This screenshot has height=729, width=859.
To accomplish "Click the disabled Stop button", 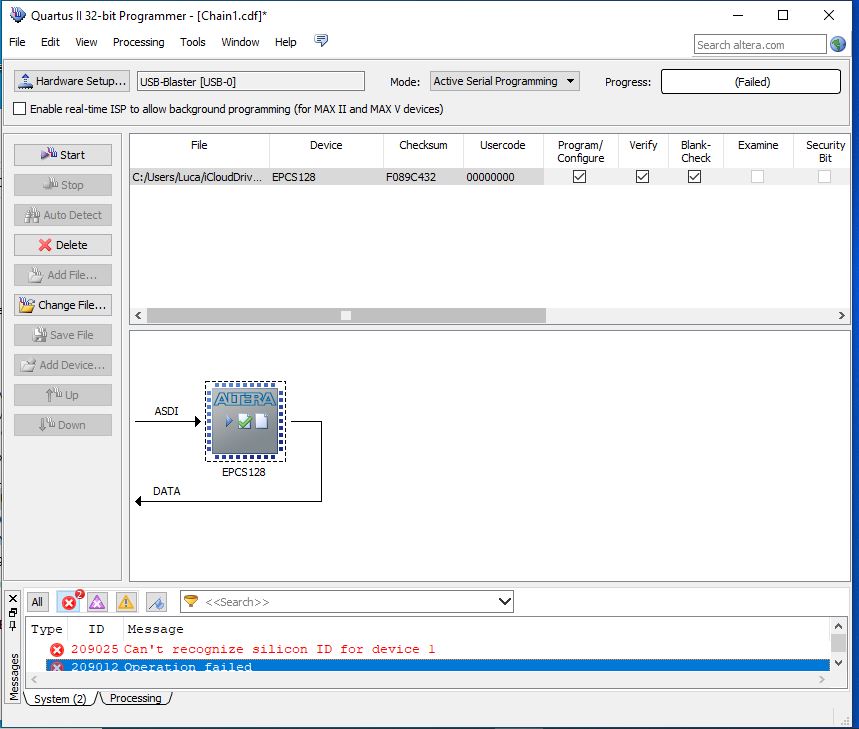I will click(x=63, y=185).
